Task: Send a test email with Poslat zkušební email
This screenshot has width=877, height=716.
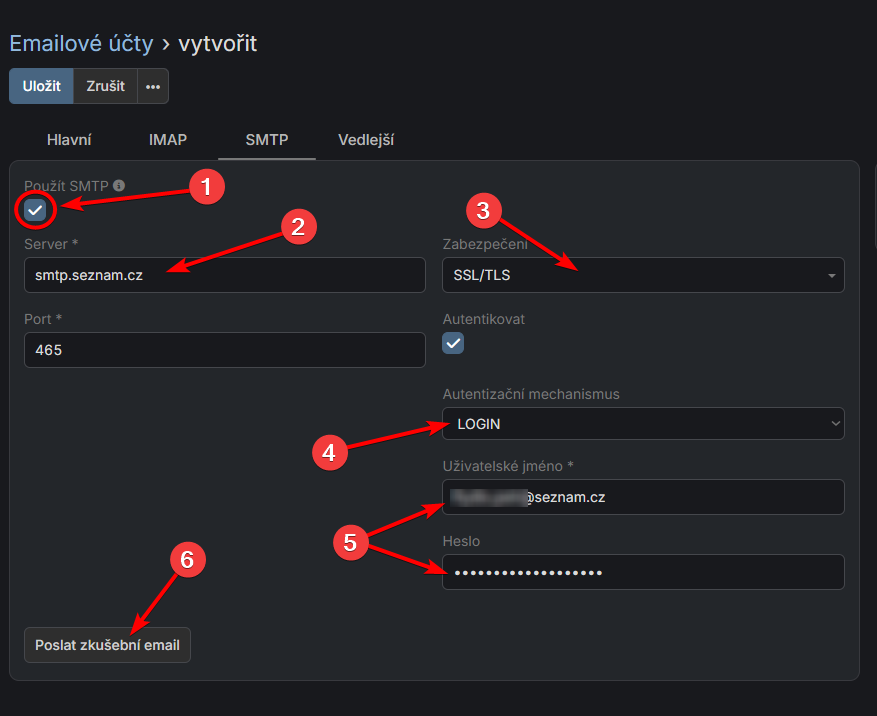Action: coord(107,645)
